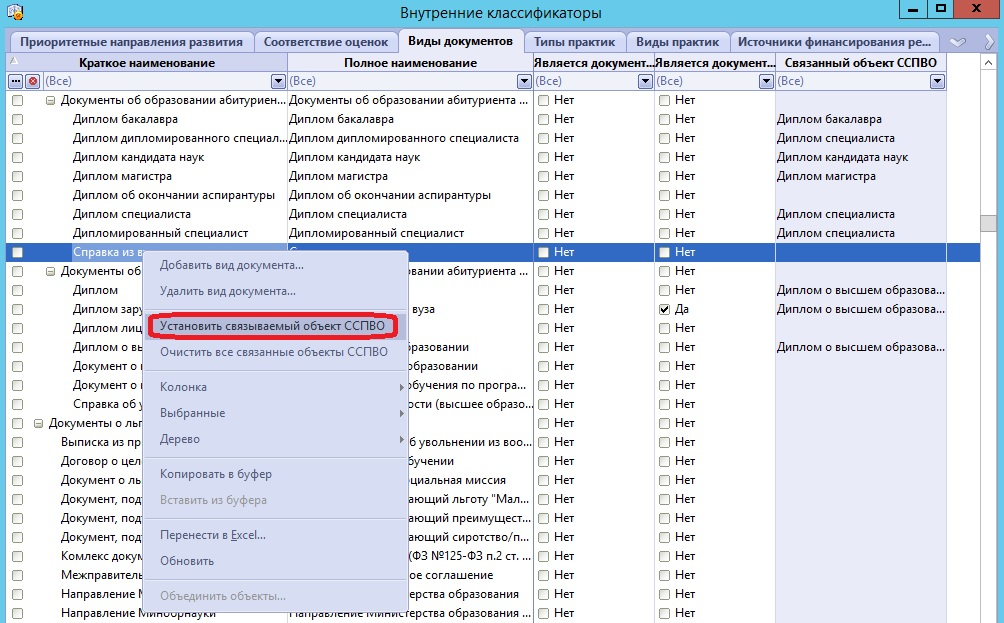Open the second Является документ filter dropdown

click(766, 81)
